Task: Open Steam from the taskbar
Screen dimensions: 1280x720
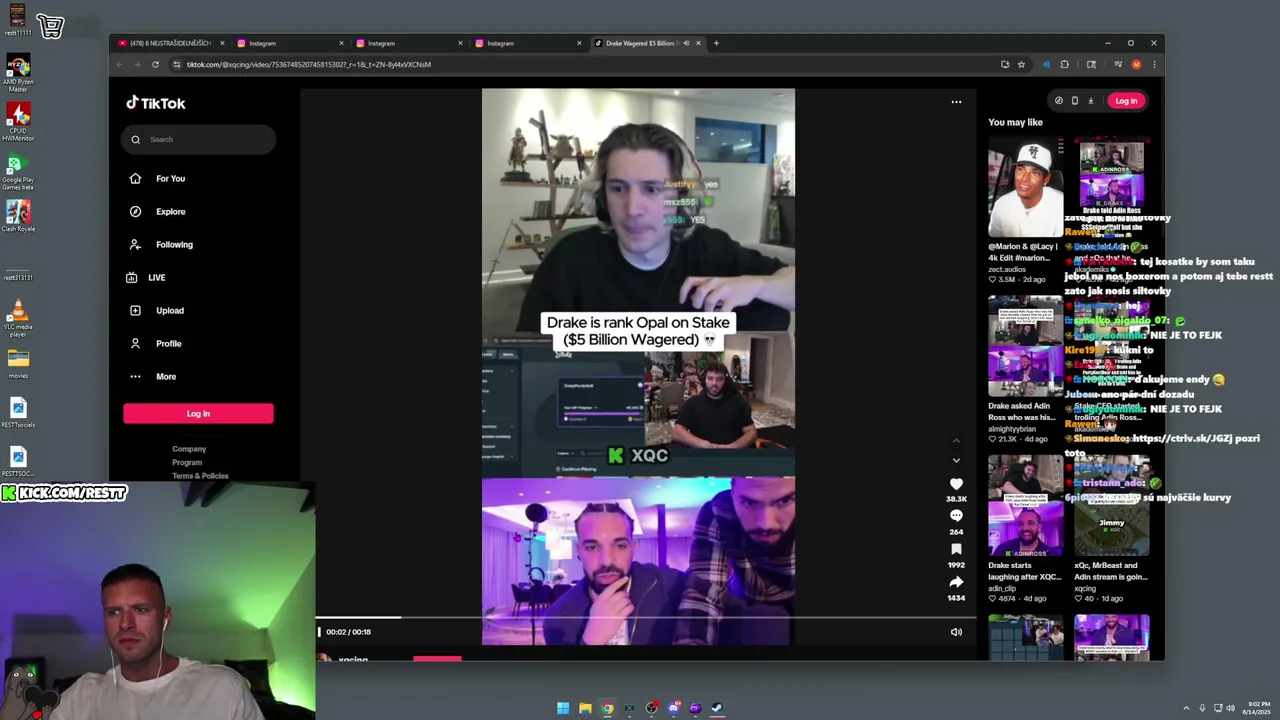Action: [717, 708]
